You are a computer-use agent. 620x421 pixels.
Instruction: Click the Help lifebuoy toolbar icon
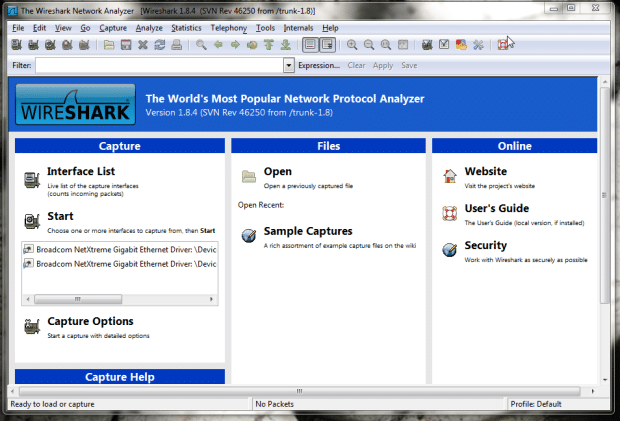click(503, 45)
